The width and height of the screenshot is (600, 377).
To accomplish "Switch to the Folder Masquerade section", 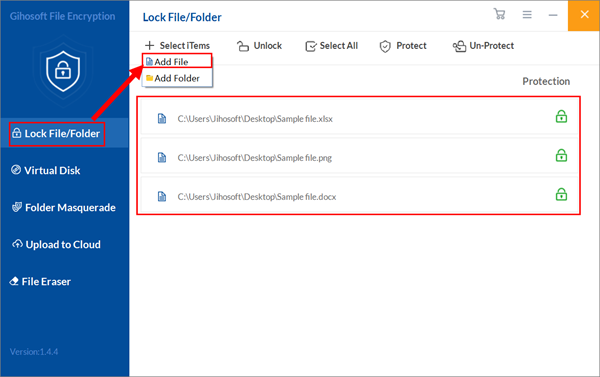I will 64,207.
